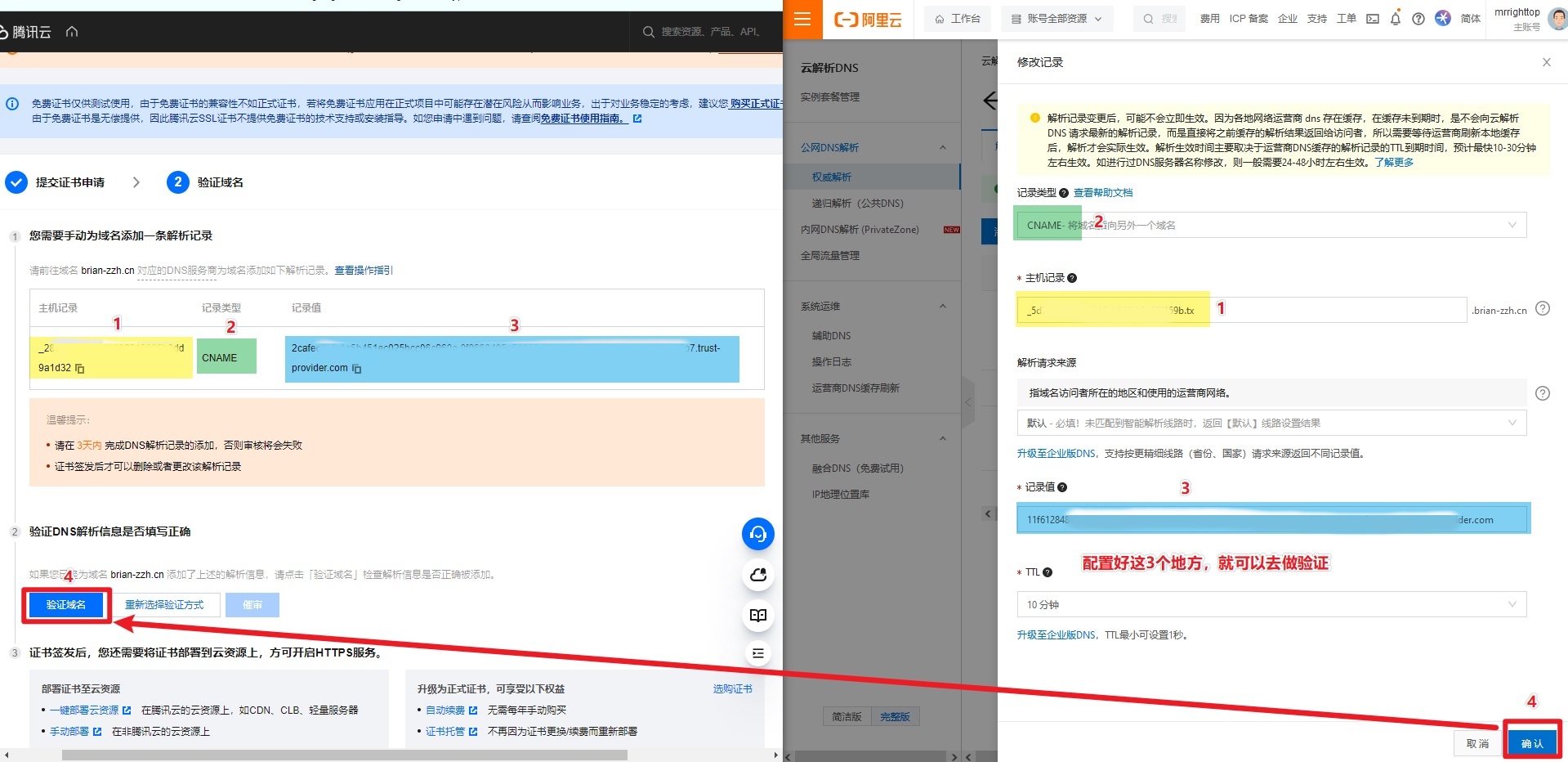1568x762 pixels.
Task: Click the list-outline floating button
Action: (x=757, y=653)
